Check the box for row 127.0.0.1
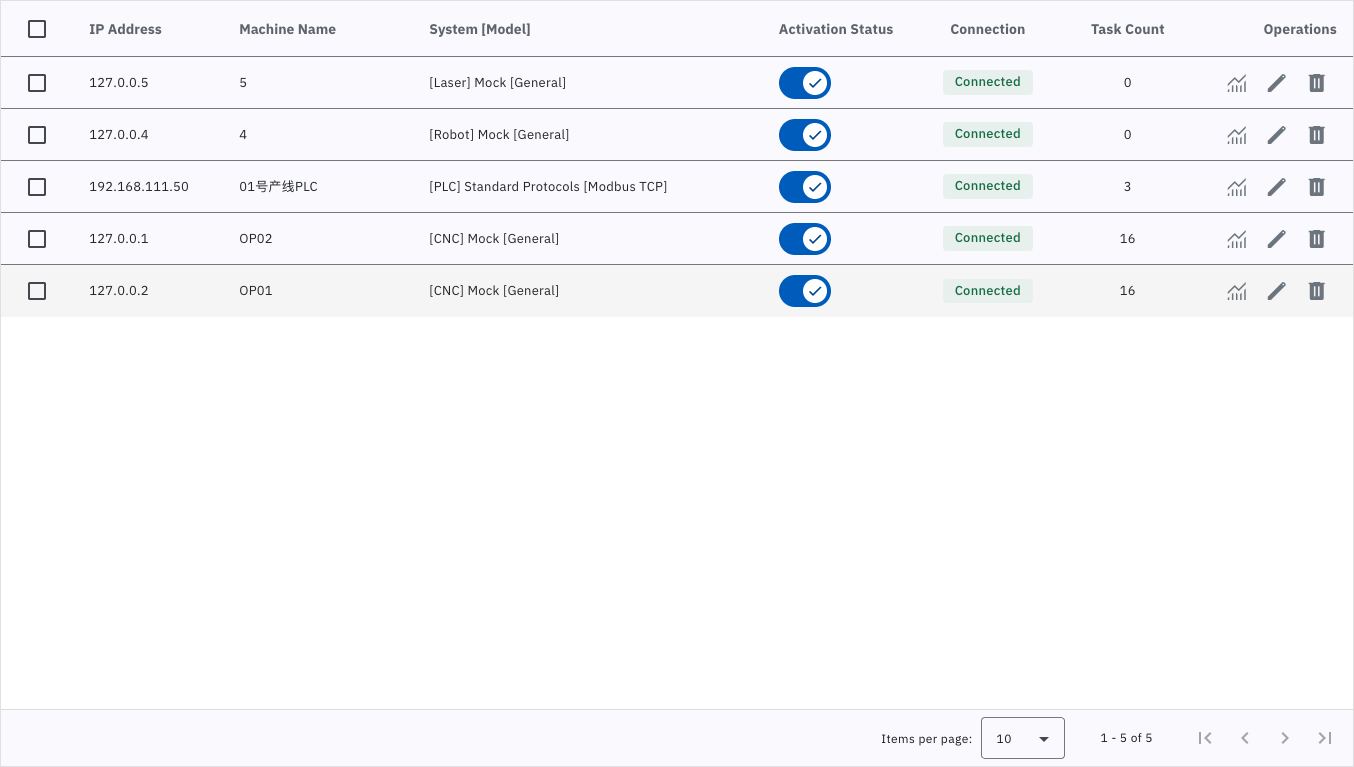Viewport: 1354px width, 767px height. click(x=37, y=239)
